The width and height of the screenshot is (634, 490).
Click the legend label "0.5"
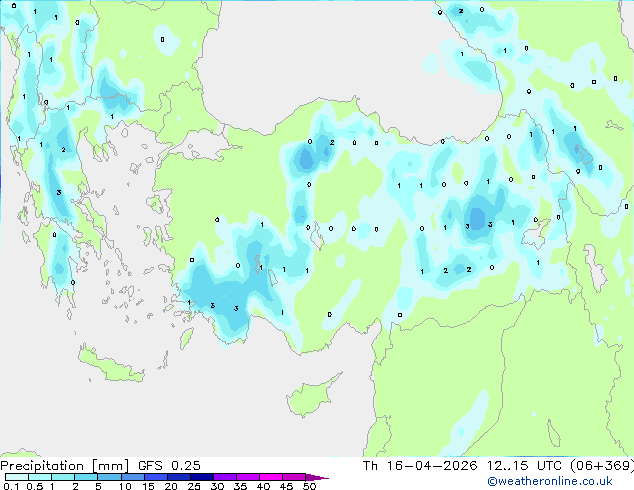point(35,486)
